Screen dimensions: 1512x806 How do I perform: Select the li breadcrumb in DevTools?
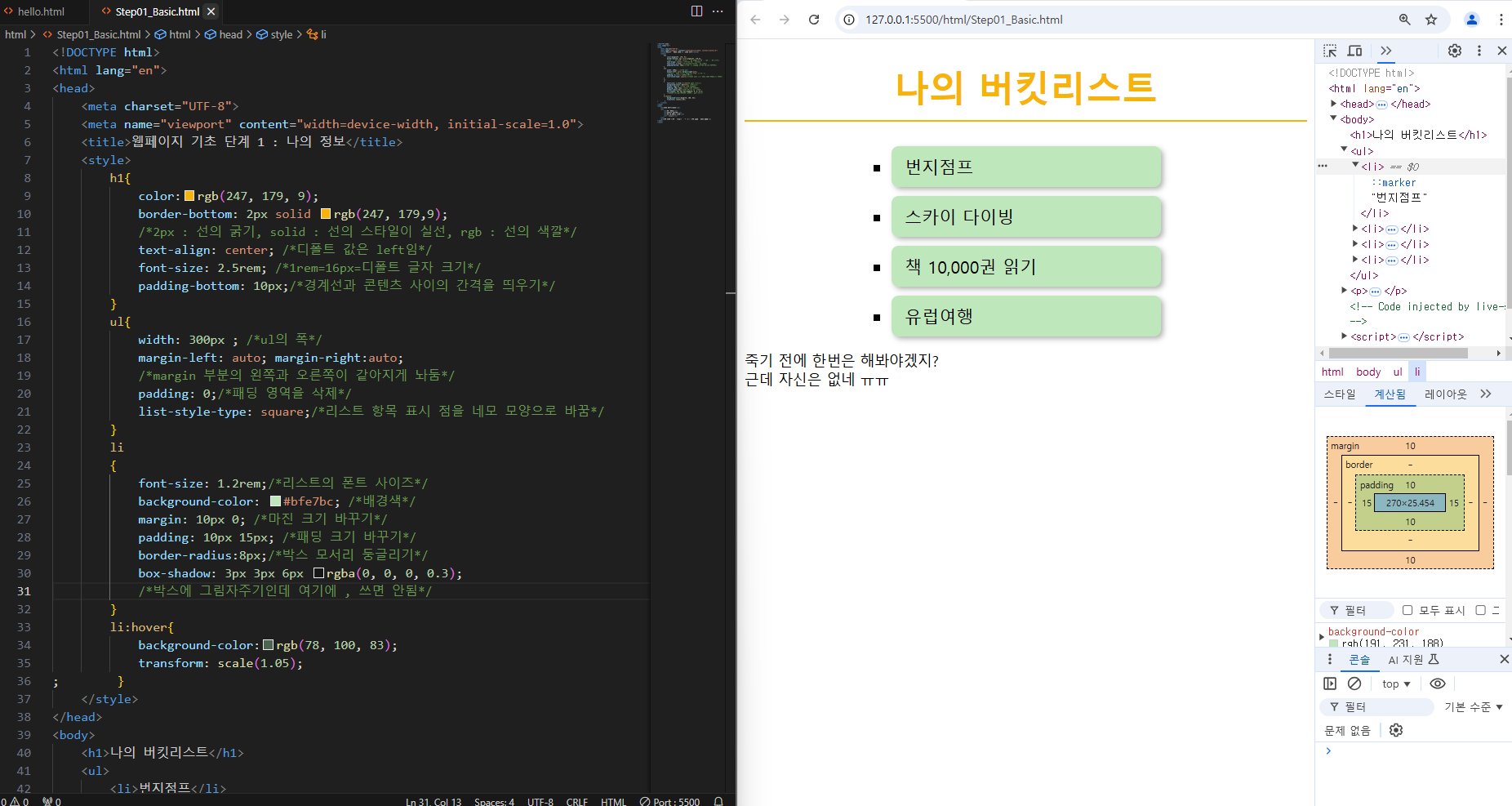[x=1417, y=372]
